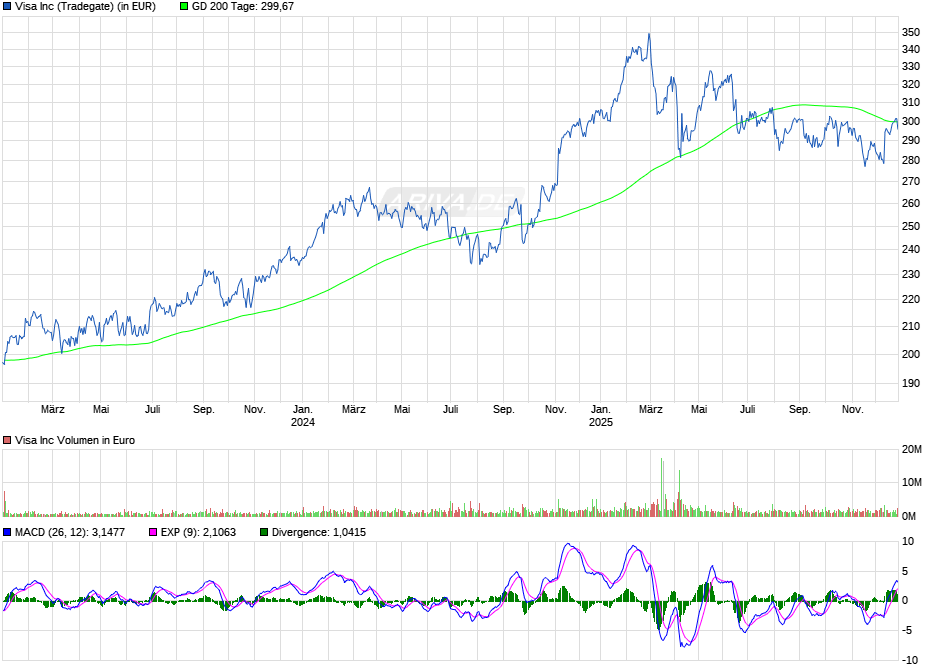Select the 'Visa Inc Volumen in Euro' label
Screen dimensions: 940x670
tap(75, 440)
